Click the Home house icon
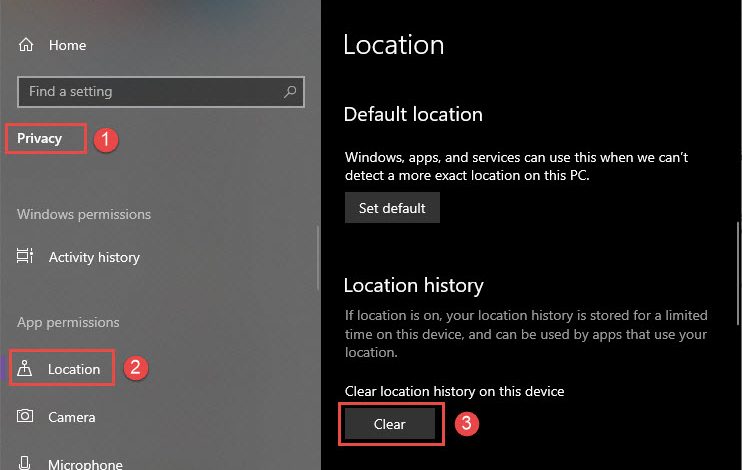The height and width of the screenshot is (470, 742). [26, 45]
